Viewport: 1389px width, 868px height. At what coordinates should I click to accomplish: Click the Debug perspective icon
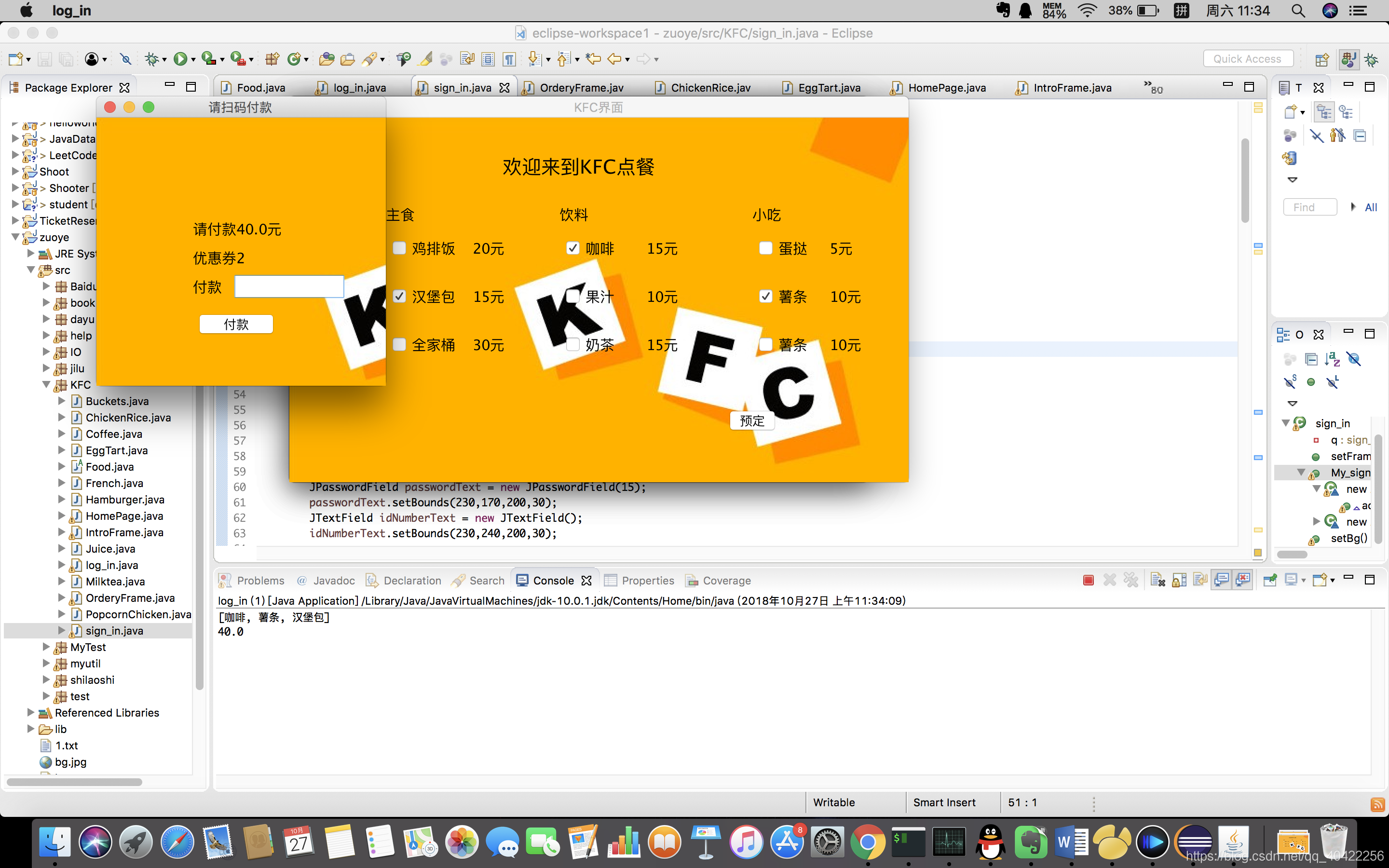click(1372, 59)
